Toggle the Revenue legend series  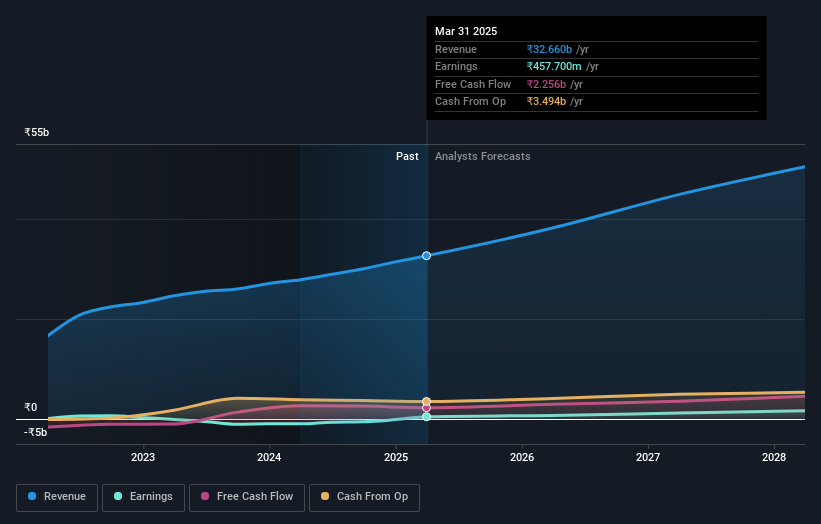[x=57, y=497]
